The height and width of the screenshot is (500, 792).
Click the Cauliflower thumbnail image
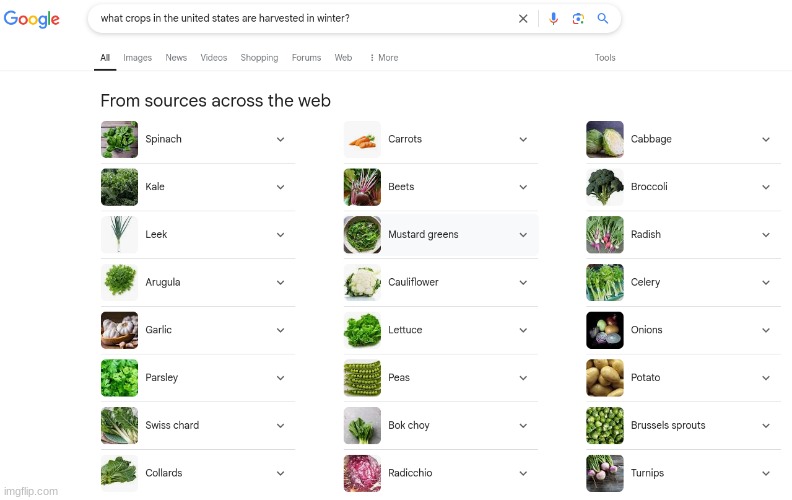coord(362,283)
